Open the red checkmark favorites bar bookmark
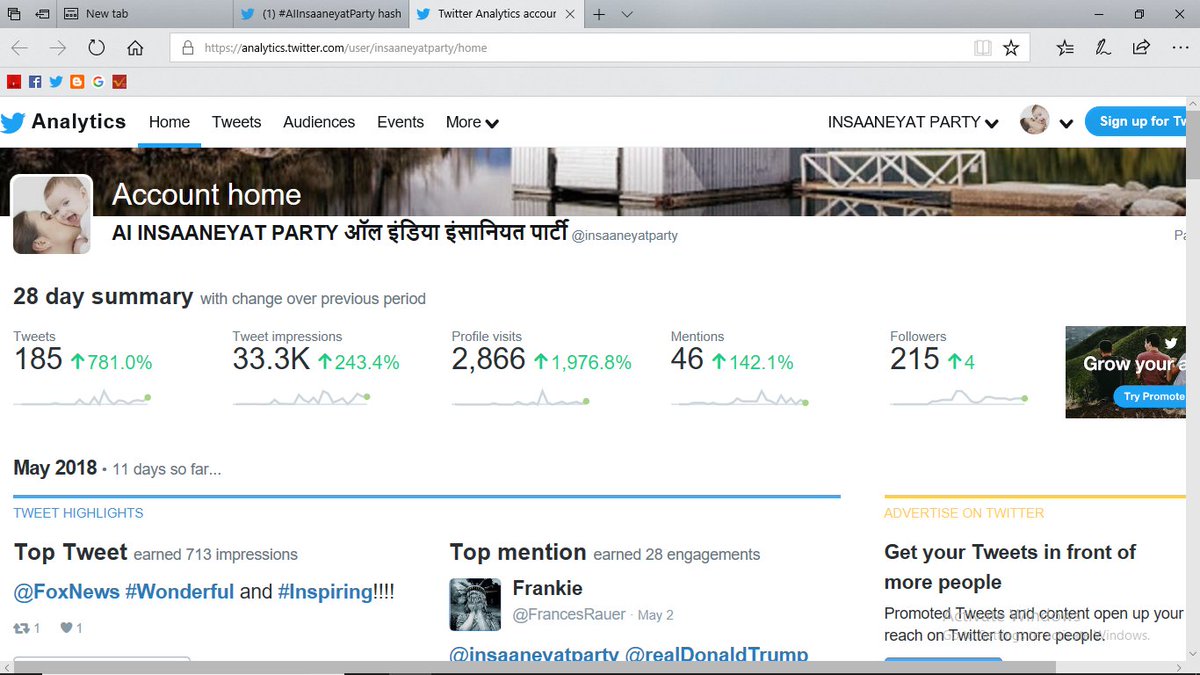Viewport: 1200px width, 675px height. 119,82
